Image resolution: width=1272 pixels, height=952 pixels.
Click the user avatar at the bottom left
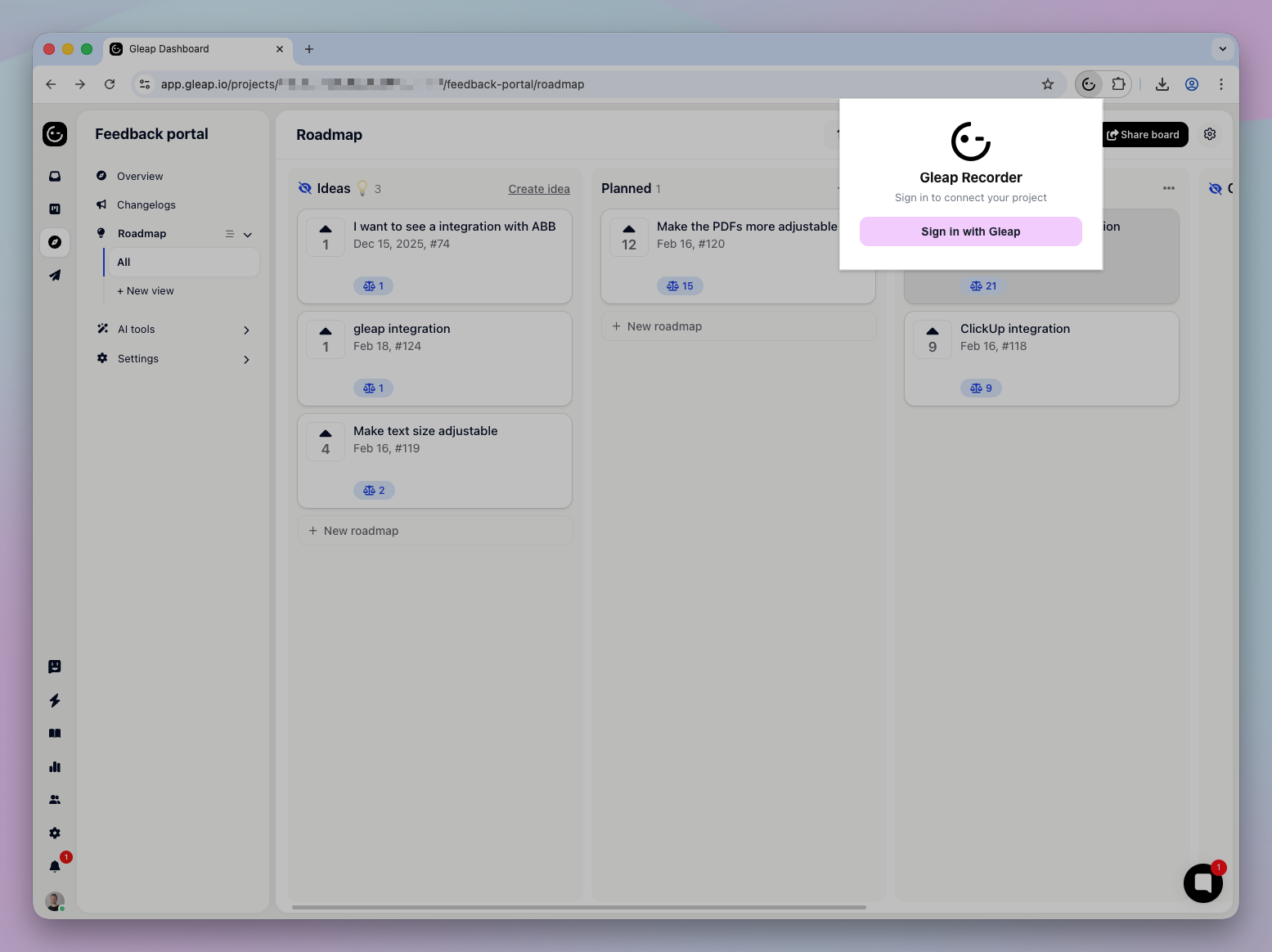click(x=55, y=901)
